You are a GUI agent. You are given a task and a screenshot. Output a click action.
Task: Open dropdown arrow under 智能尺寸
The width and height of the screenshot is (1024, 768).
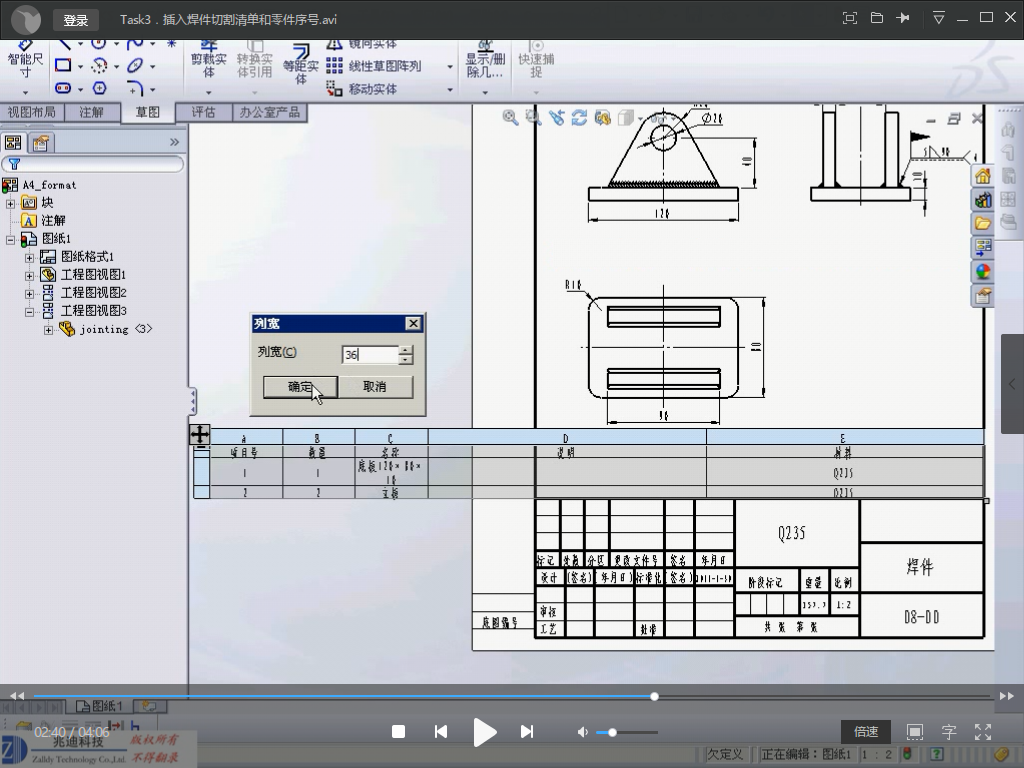[x=25, y=92]
